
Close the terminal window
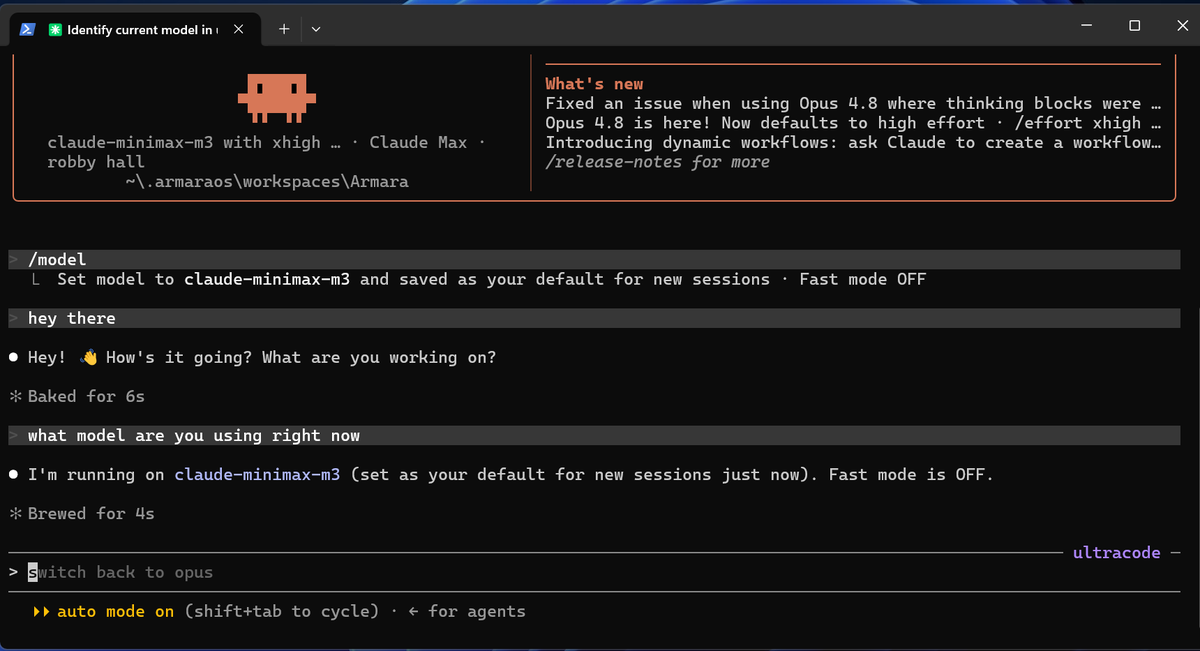(1182, 25)
